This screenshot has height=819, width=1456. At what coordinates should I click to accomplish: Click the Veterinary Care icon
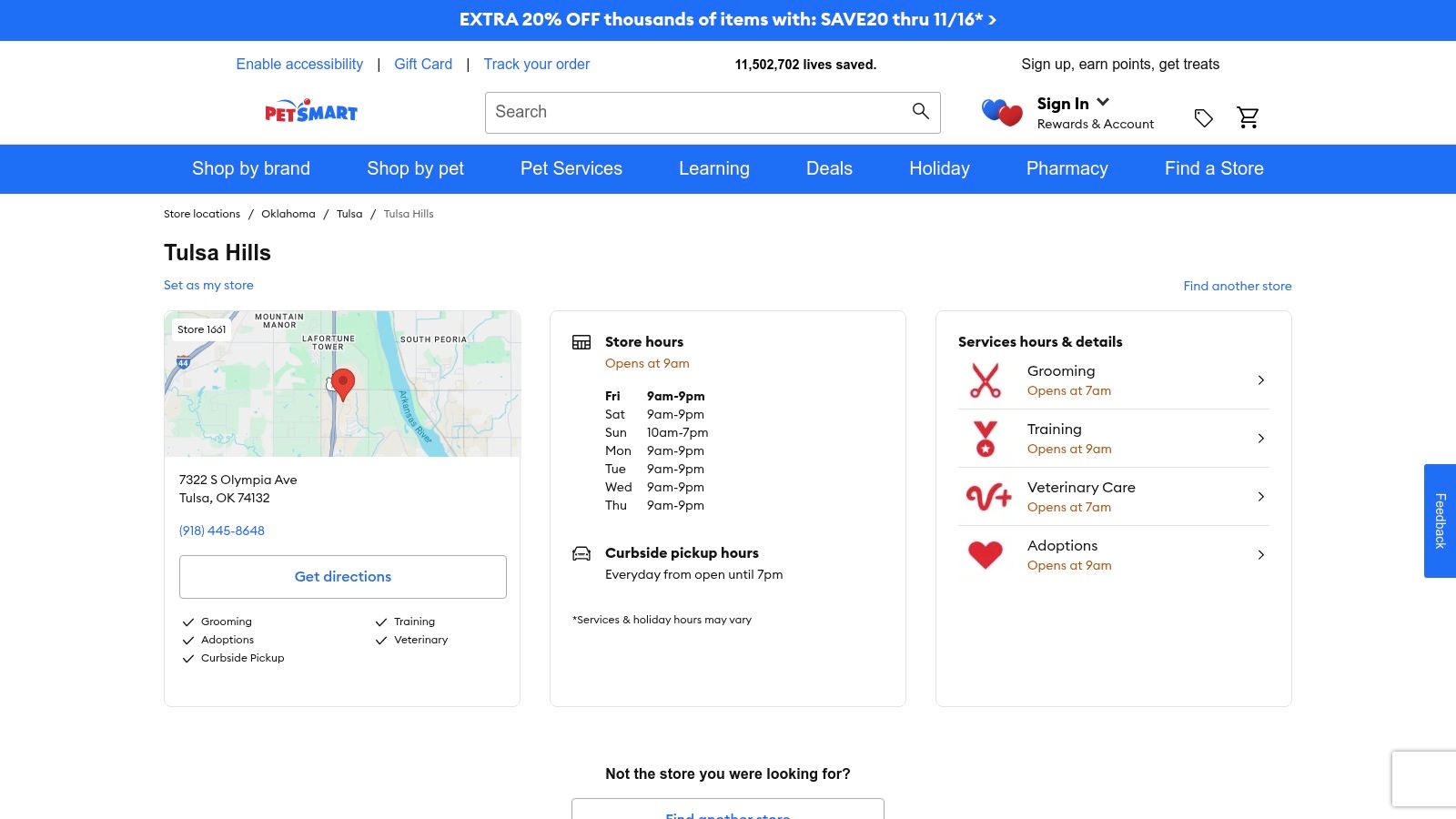[988, 497]
